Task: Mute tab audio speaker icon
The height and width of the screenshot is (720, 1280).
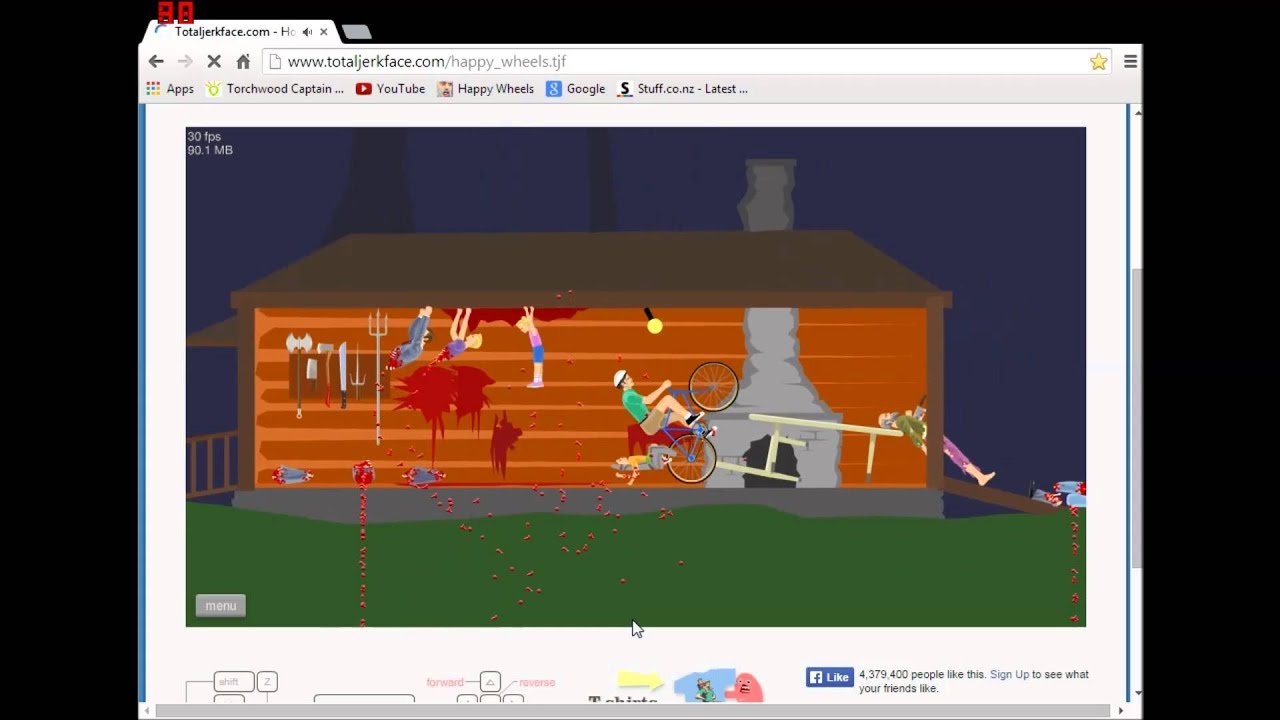Action: (x=307, y=32)
